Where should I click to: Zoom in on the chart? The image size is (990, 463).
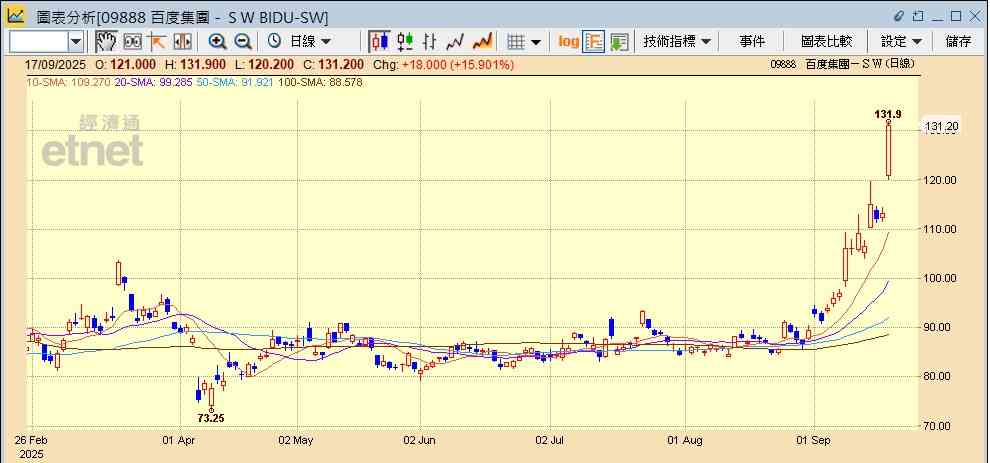(x=218, y=42)
